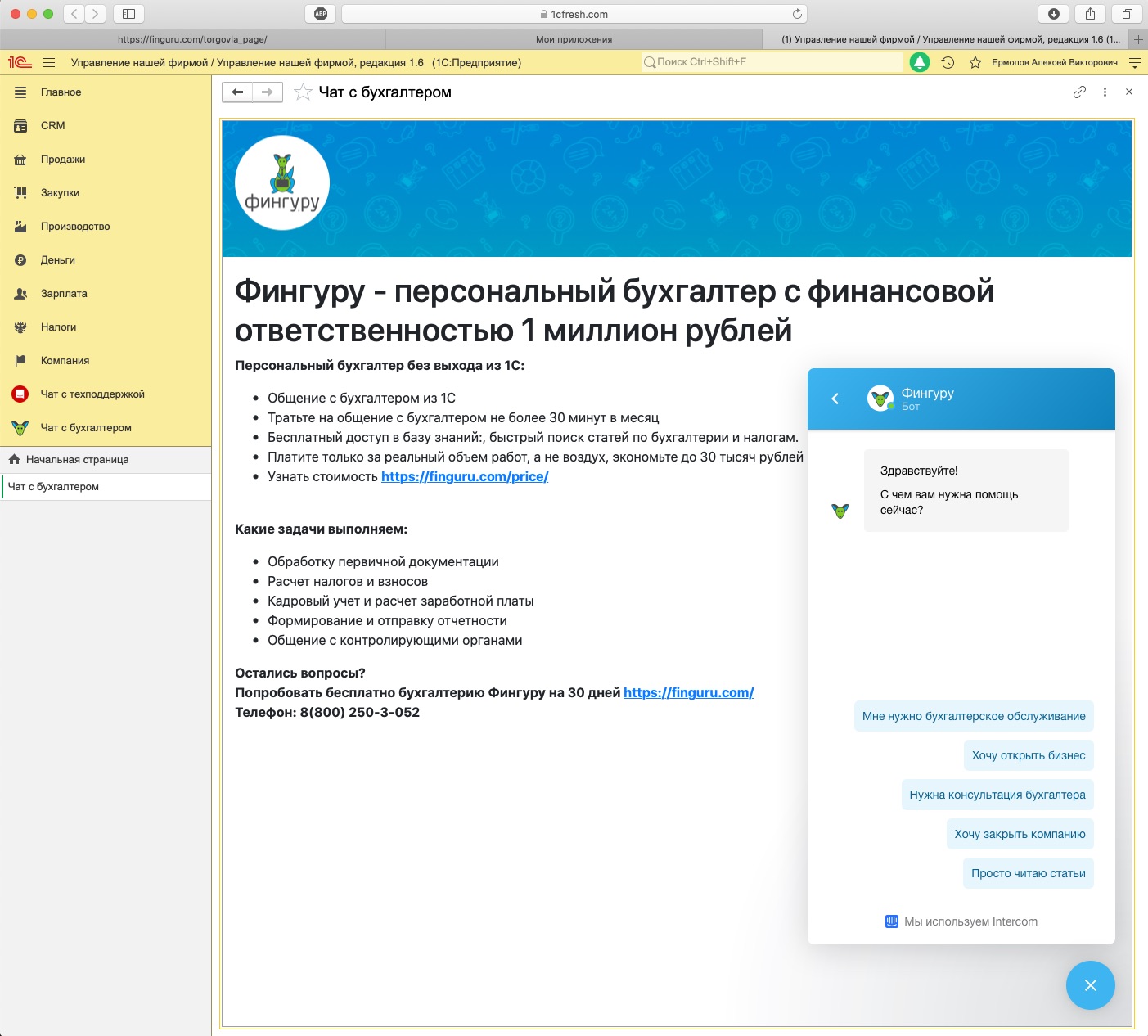Open service settings menu at top right

click(1135, 62)
